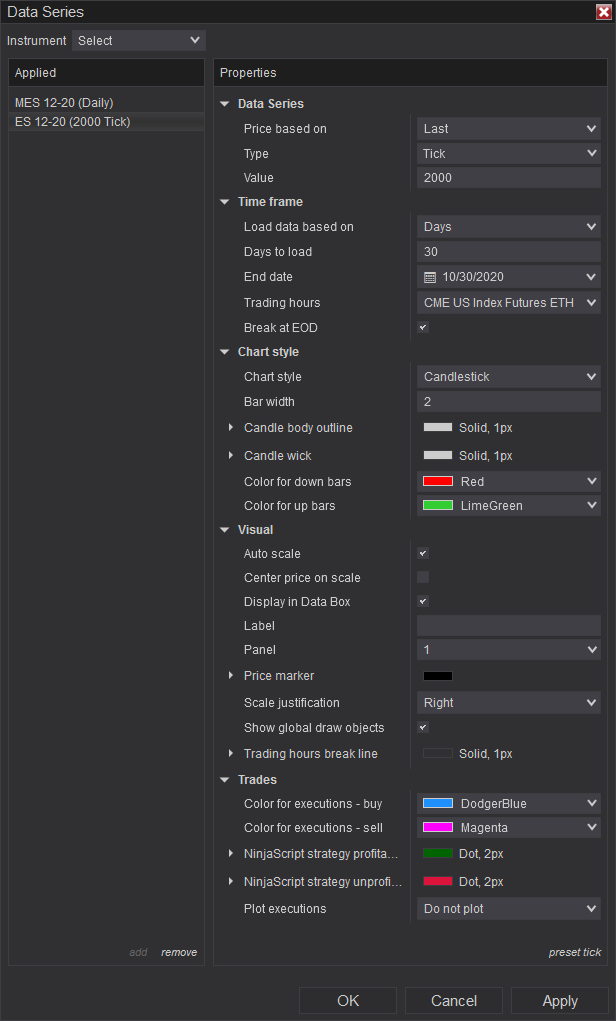
Task: Click the preset tick link
Action: coord(575,952)
